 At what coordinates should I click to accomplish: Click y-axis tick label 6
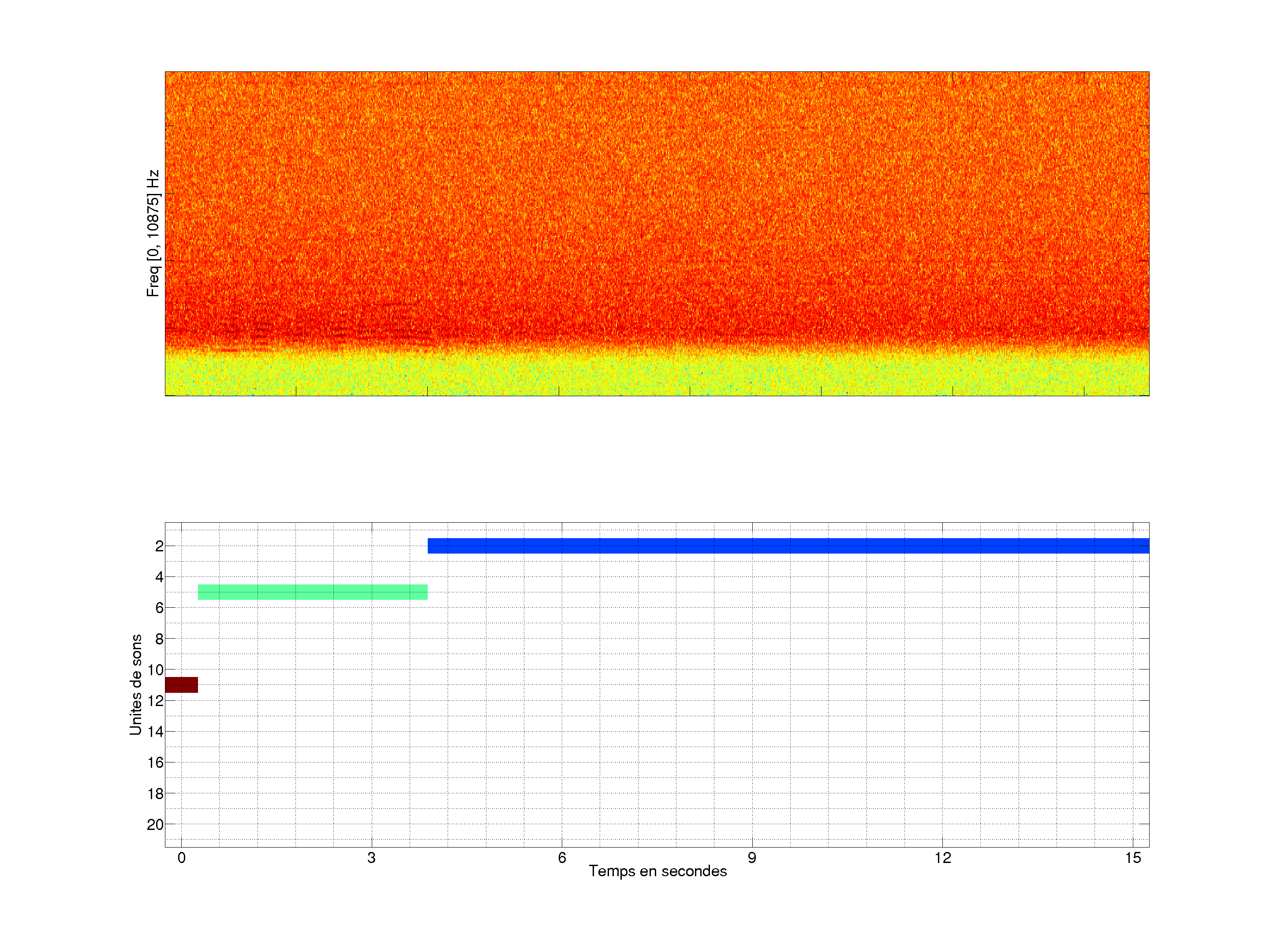click(159, 608)
